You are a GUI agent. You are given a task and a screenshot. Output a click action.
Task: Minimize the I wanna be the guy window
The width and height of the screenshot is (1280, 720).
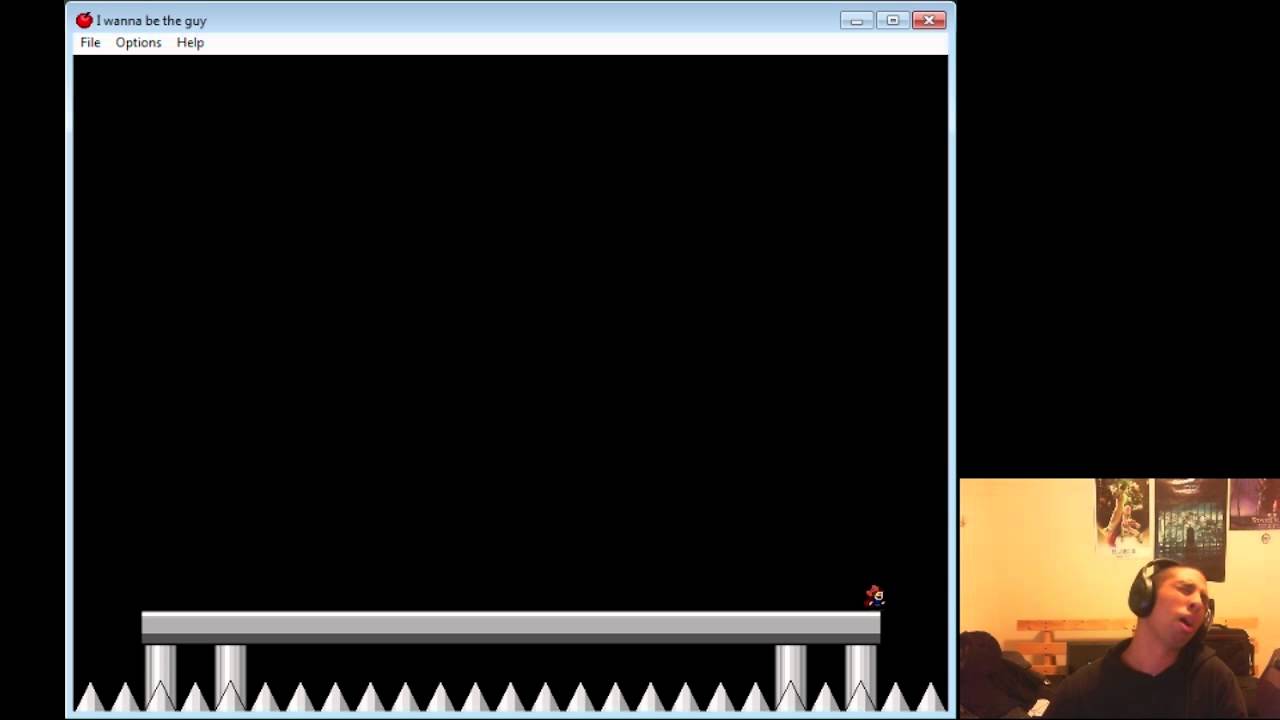point(857,20)
